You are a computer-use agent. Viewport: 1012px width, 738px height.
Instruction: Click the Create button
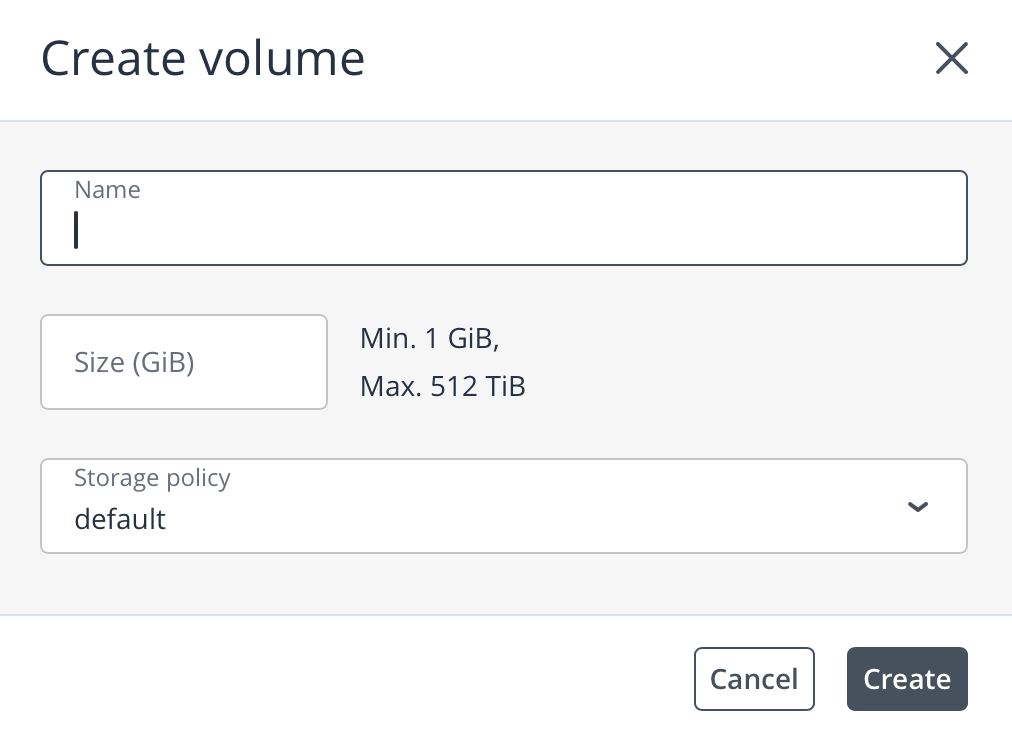point(907,680)
